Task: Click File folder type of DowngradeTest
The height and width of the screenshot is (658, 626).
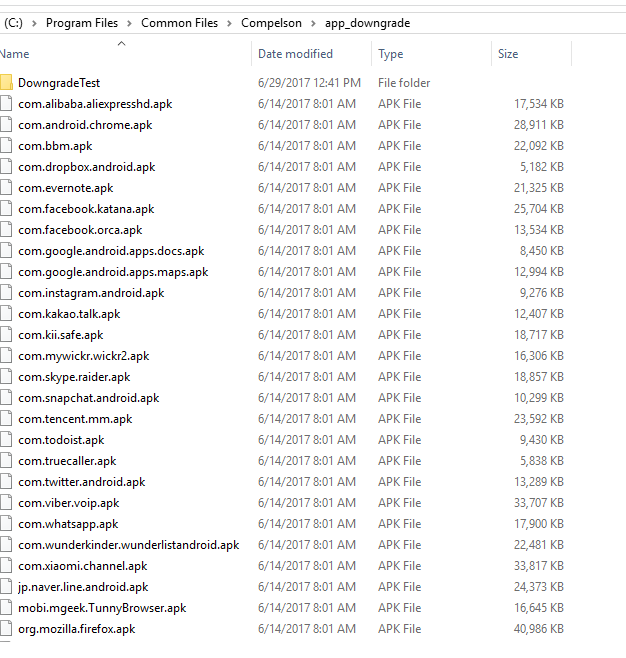Action: point(404,83)
